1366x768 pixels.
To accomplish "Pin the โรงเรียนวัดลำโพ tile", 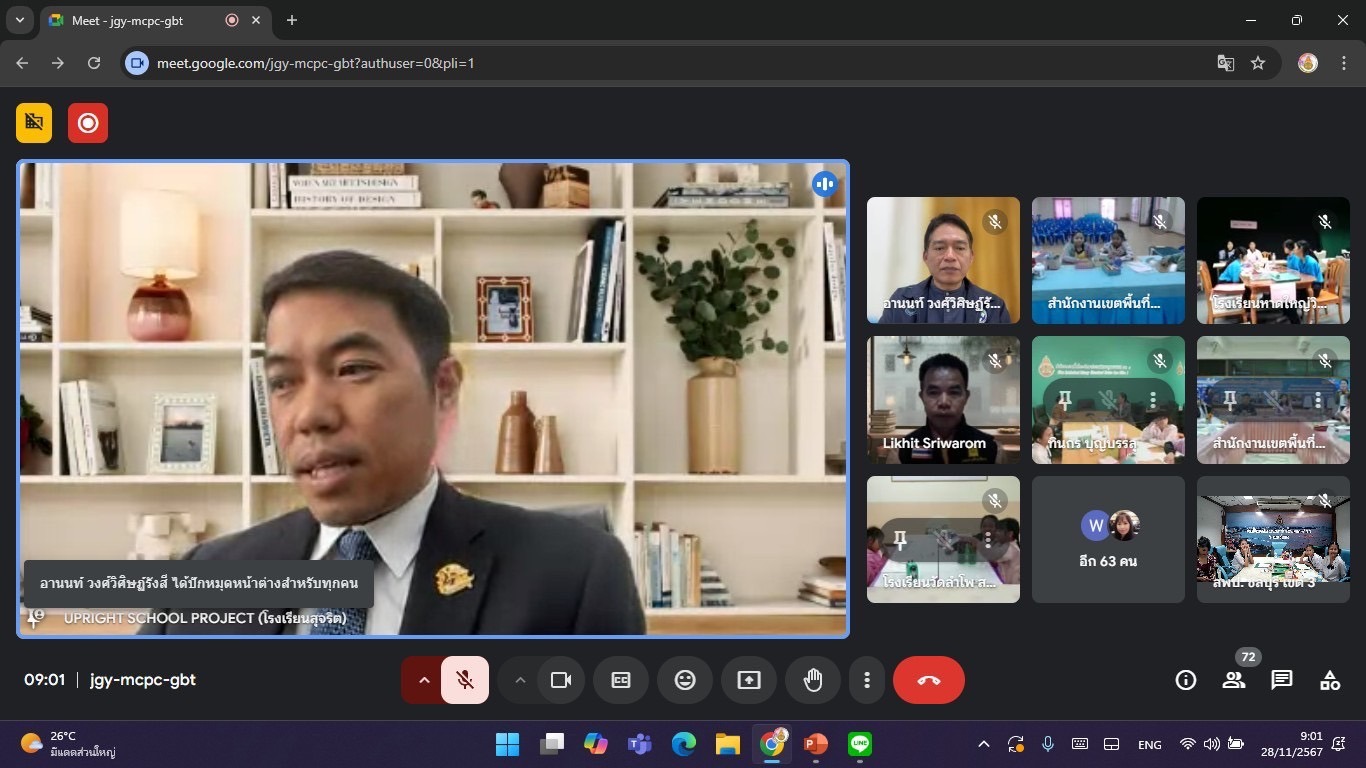I will [900, 540].
